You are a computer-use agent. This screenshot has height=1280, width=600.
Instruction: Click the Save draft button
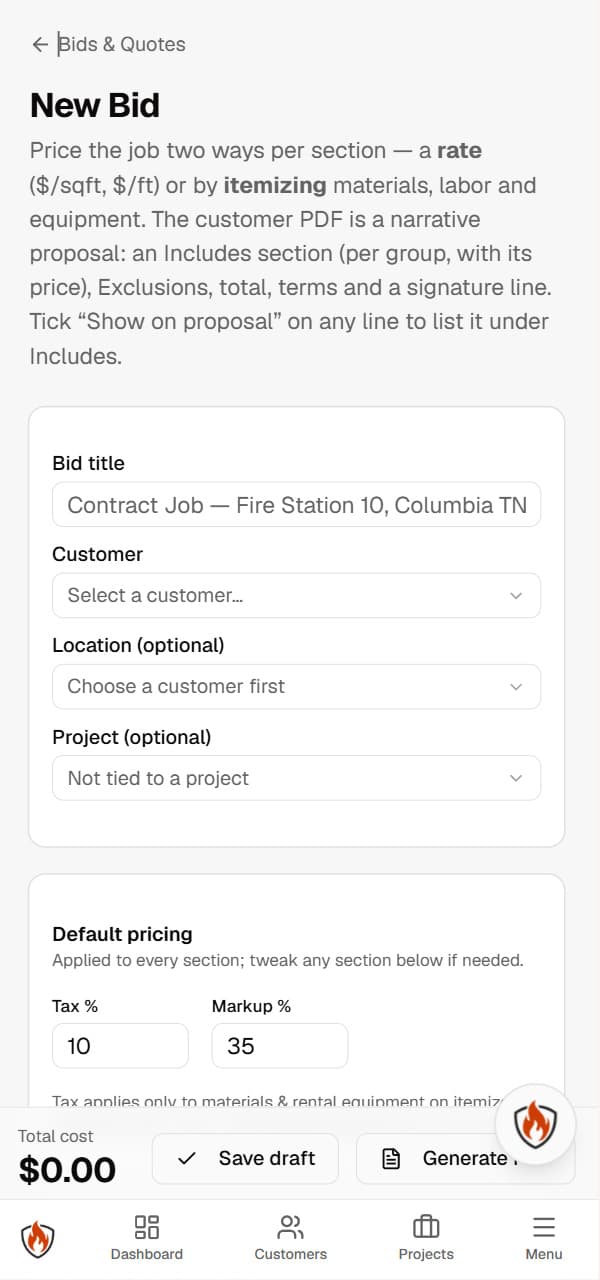[245, 1158]
